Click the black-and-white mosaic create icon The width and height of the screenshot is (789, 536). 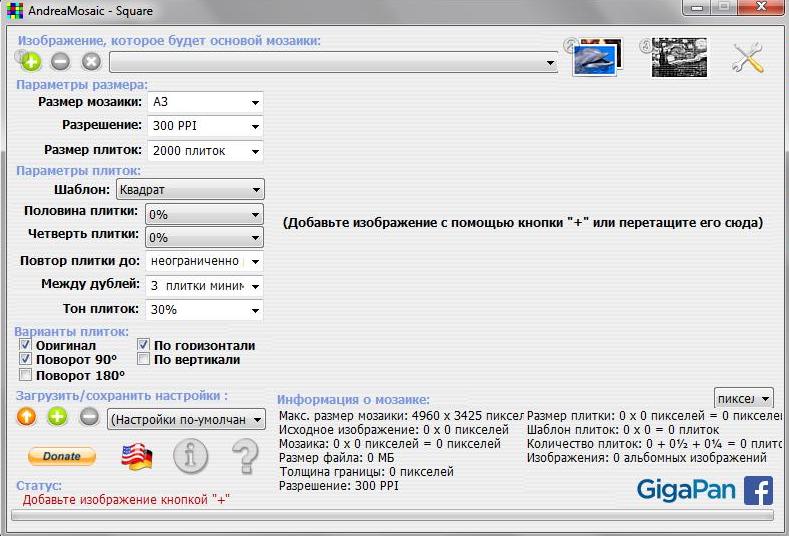pos(679,57)
